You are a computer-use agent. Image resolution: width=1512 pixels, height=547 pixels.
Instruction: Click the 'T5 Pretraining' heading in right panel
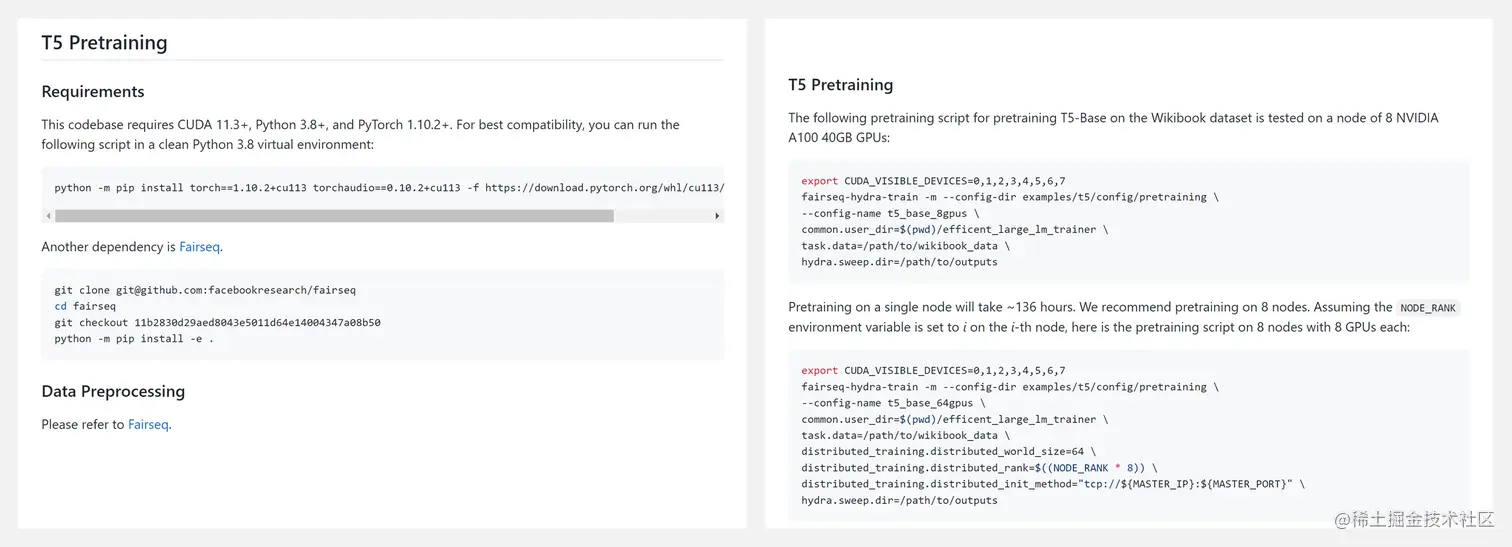840,85
